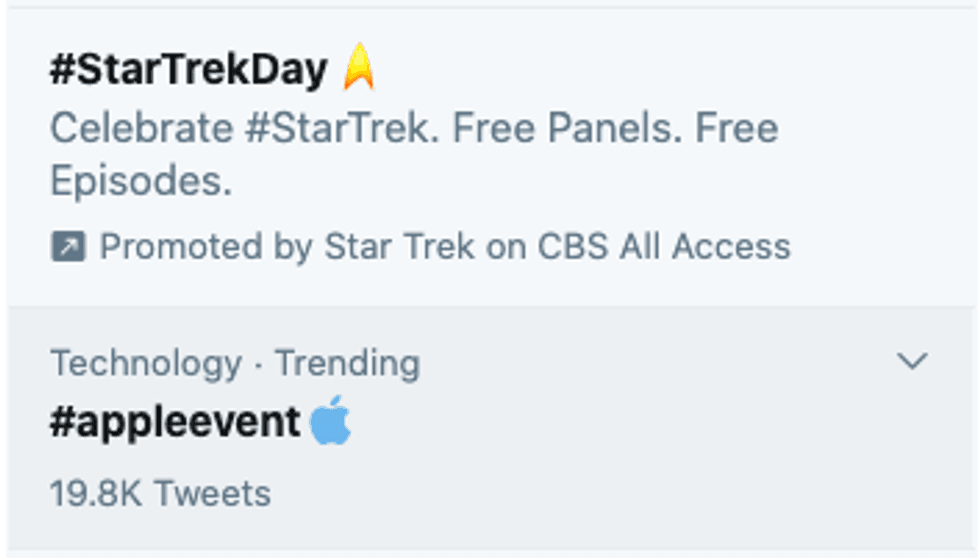Click the blue Apple logo icon
This screenshot has width=980, height=558.
pyautogui.click(x=331, y=423)
